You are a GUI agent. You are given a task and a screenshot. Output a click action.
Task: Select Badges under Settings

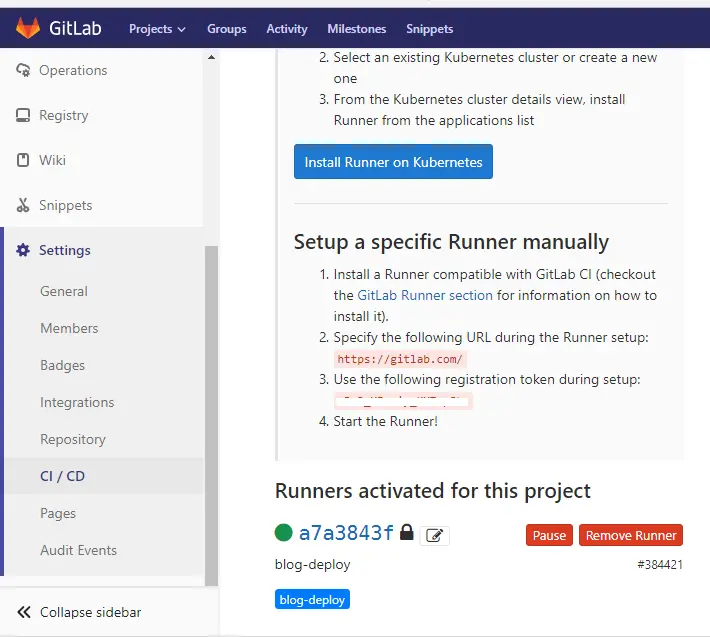(62, 365)
